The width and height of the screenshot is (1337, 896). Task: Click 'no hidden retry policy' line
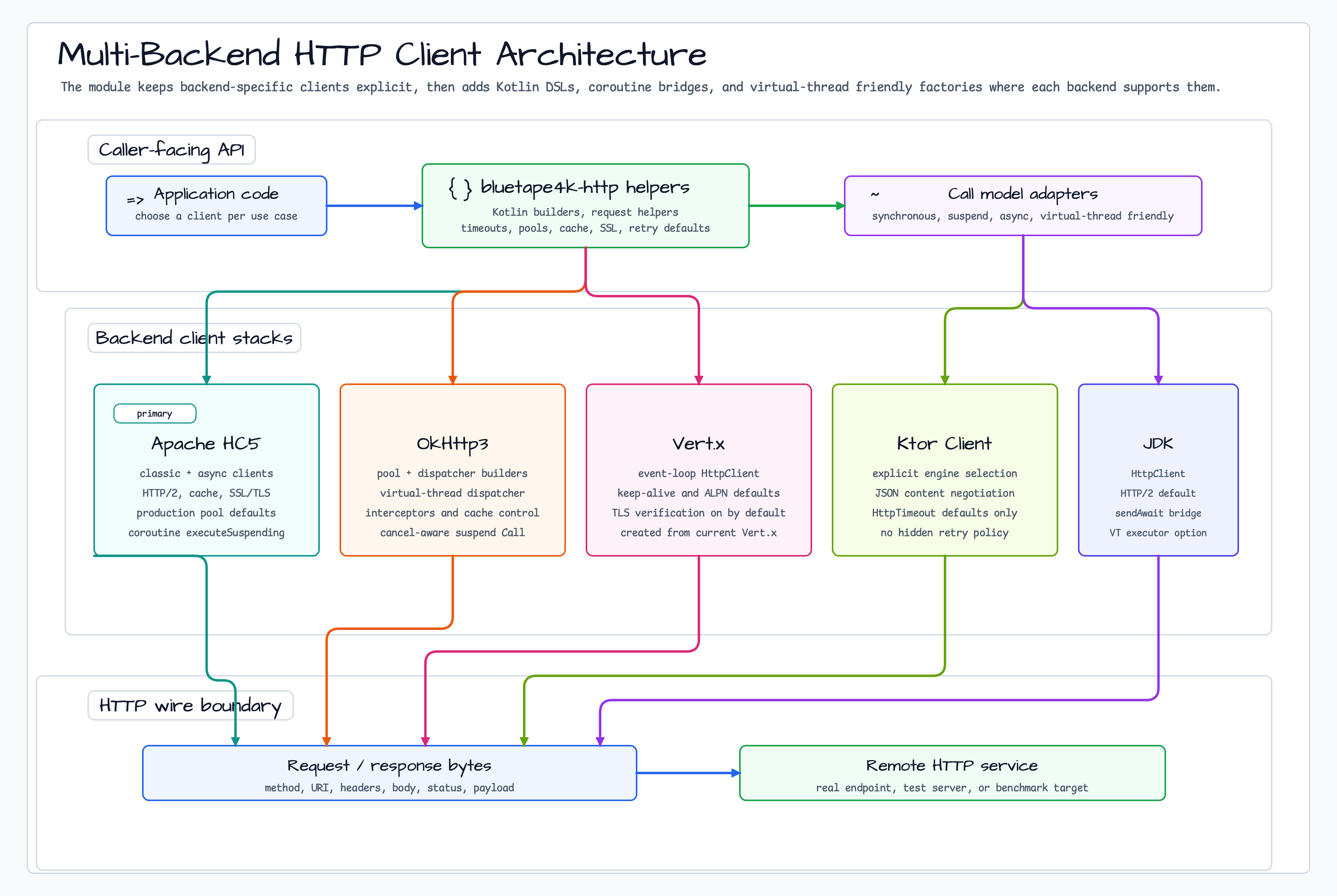pos(944,533)
